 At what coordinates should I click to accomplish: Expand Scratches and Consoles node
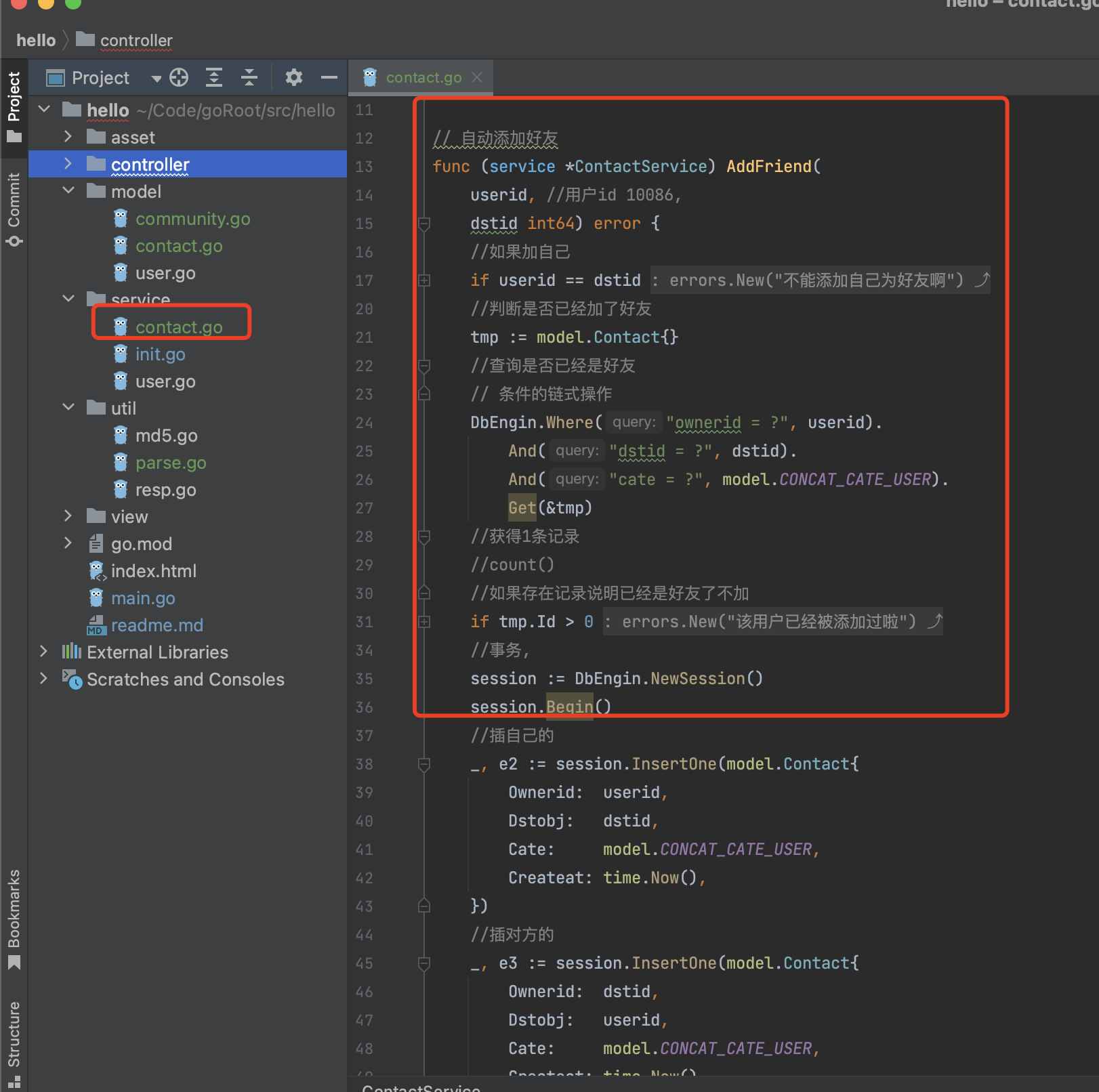coord(44,679)
